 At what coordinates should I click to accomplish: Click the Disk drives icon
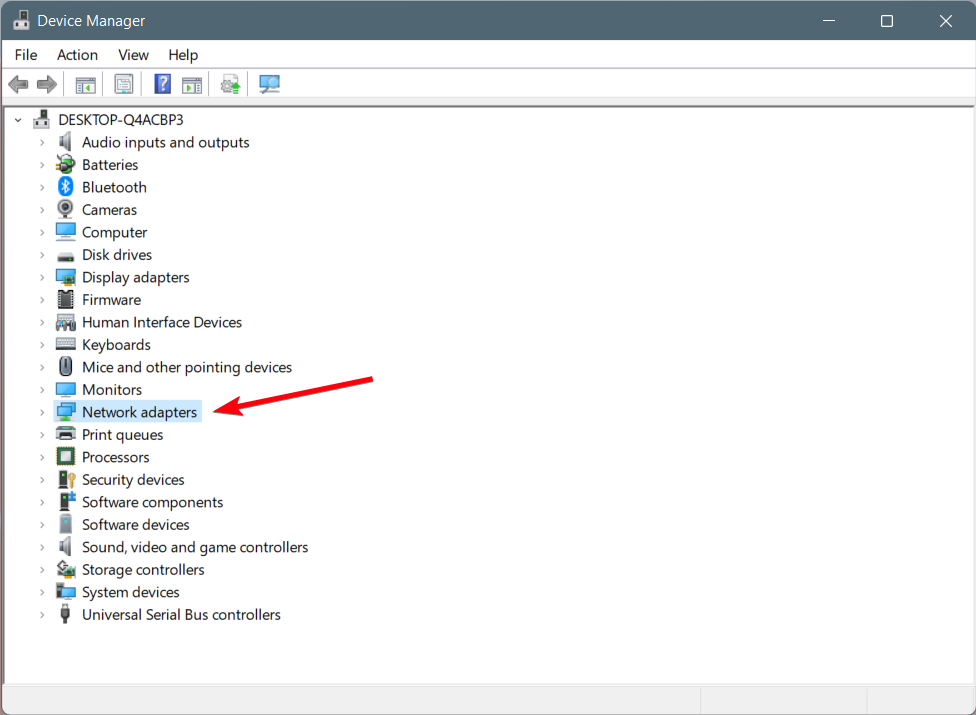(65, 256)
